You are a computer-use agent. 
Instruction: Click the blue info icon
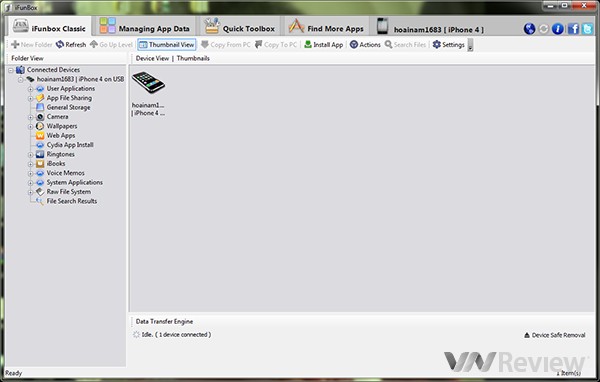point(558,29)
